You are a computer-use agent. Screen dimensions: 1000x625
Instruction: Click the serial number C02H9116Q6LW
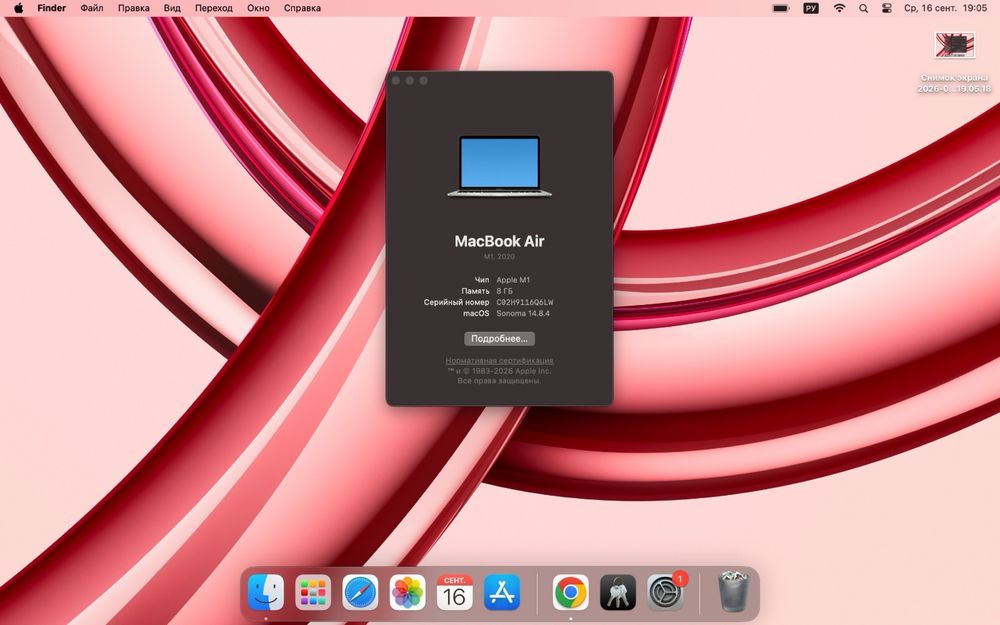click(x=525, y=302)
